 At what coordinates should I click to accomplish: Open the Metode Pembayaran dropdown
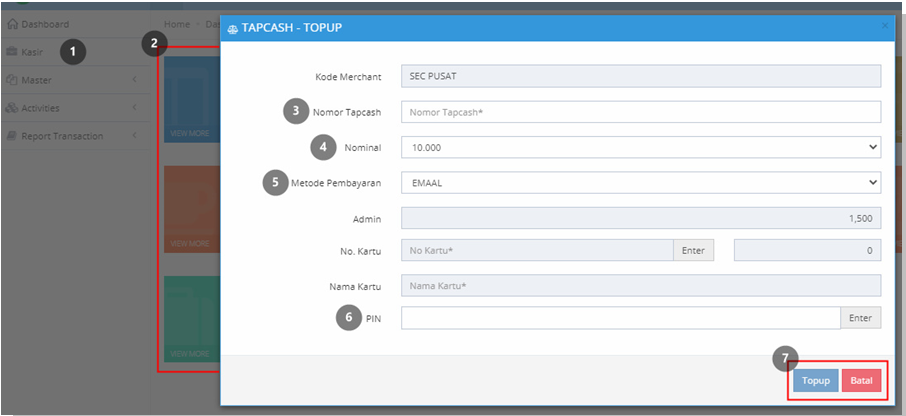pos(641,183)
